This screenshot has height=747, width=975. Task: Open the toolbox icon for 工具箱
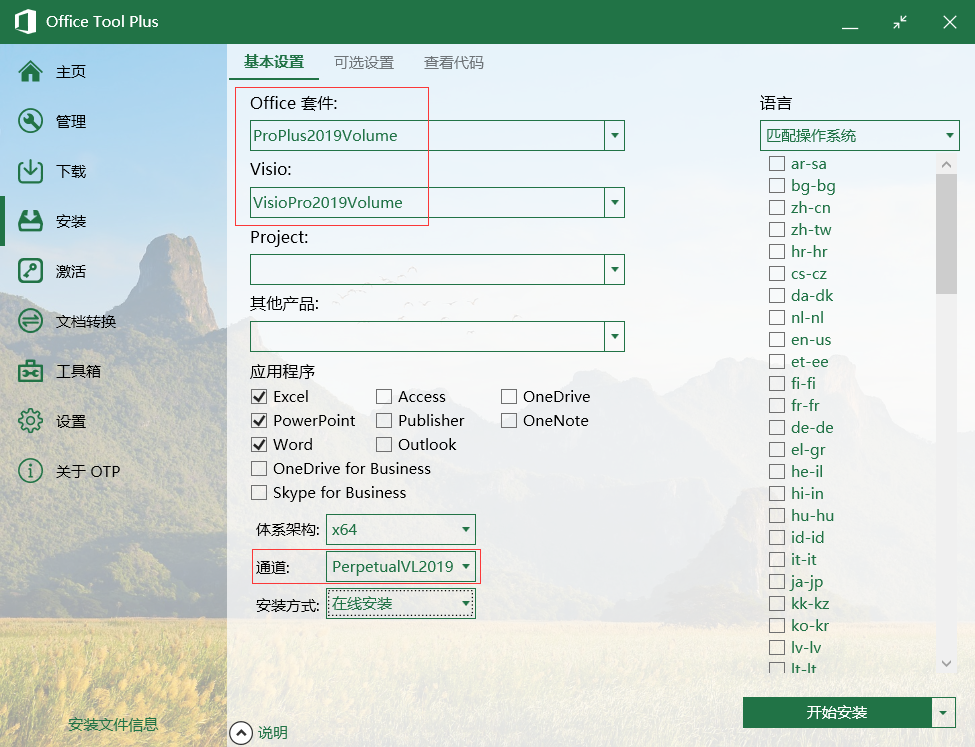[30, 372]
